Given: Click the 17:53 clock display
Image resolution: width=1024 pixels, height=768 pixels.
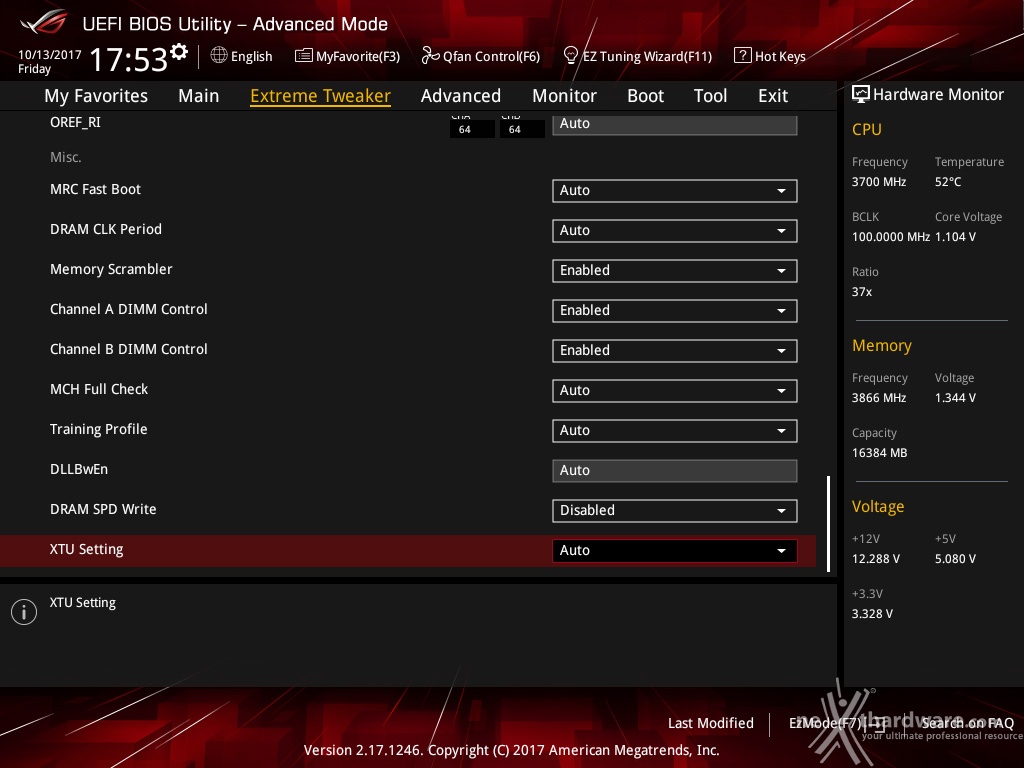Looking at the screenshot, I should pos(129,60).
